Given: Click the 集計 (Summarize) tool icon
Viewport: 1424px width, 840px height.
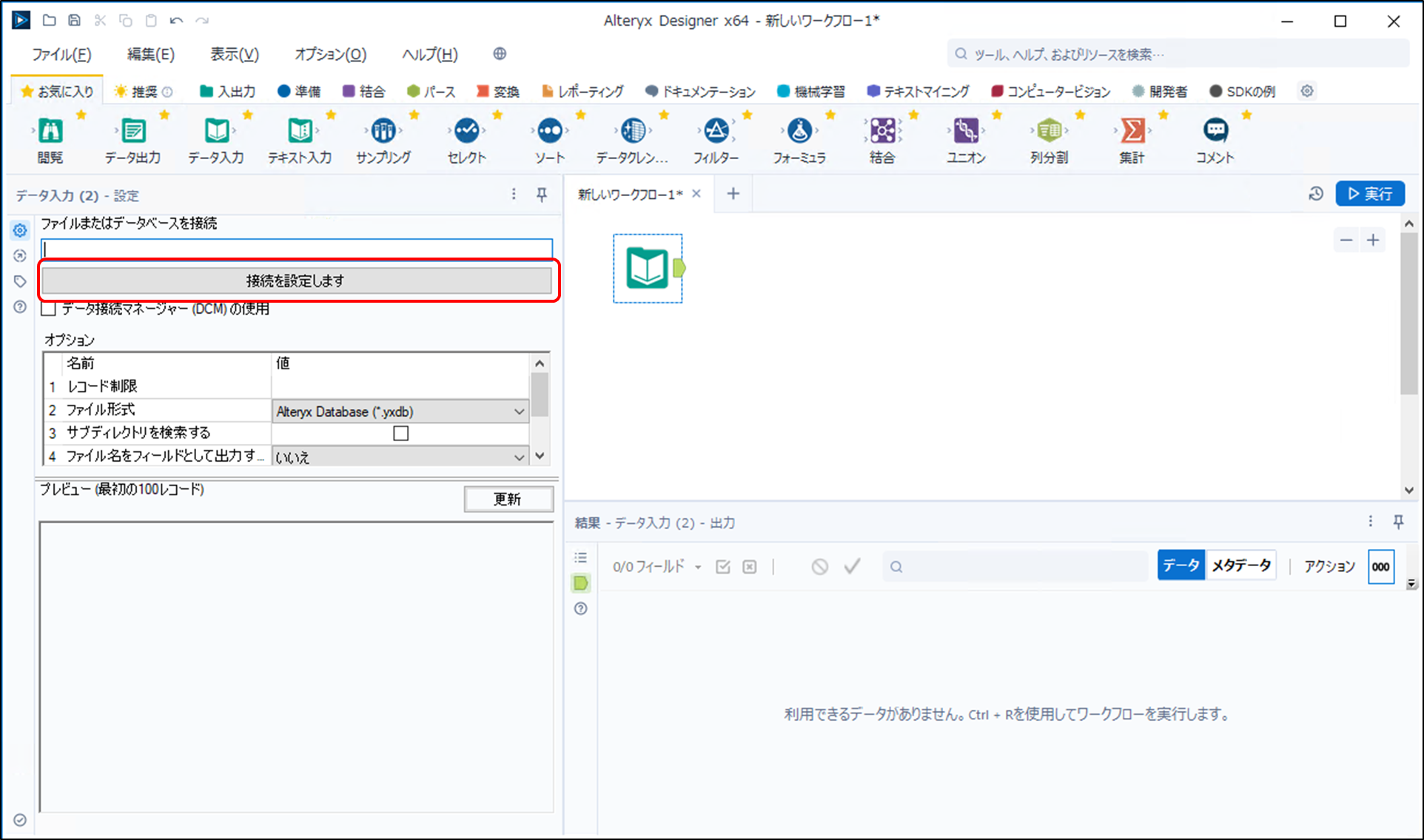Looking at the screenshot, I should coord(1132,131).
